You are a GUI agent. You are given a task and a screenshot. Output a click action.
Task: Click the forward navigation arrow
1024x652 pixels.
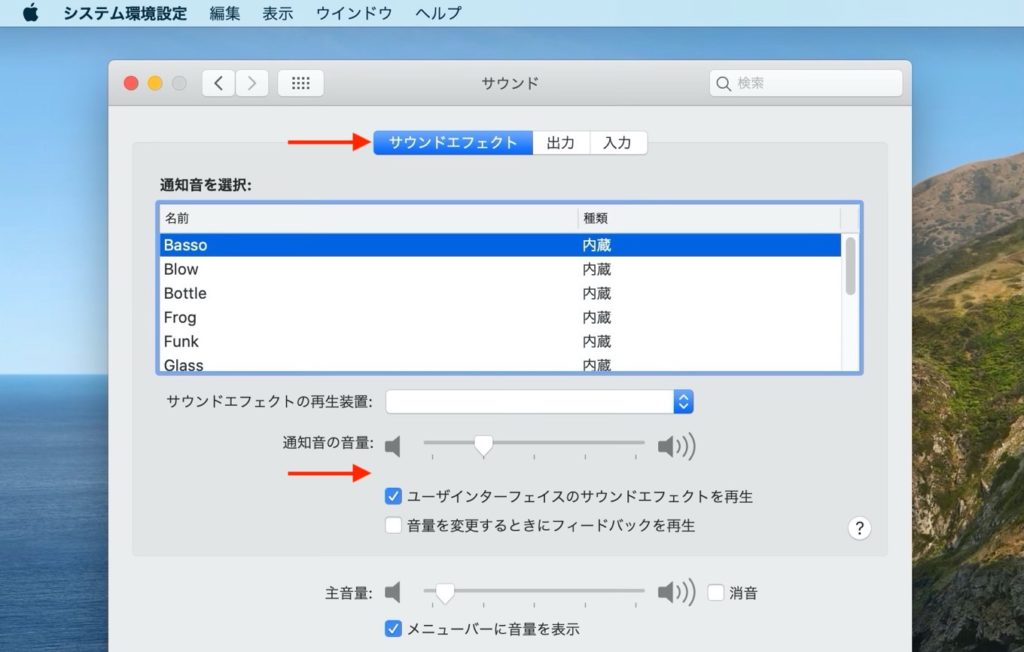click(x=250, y=83)
